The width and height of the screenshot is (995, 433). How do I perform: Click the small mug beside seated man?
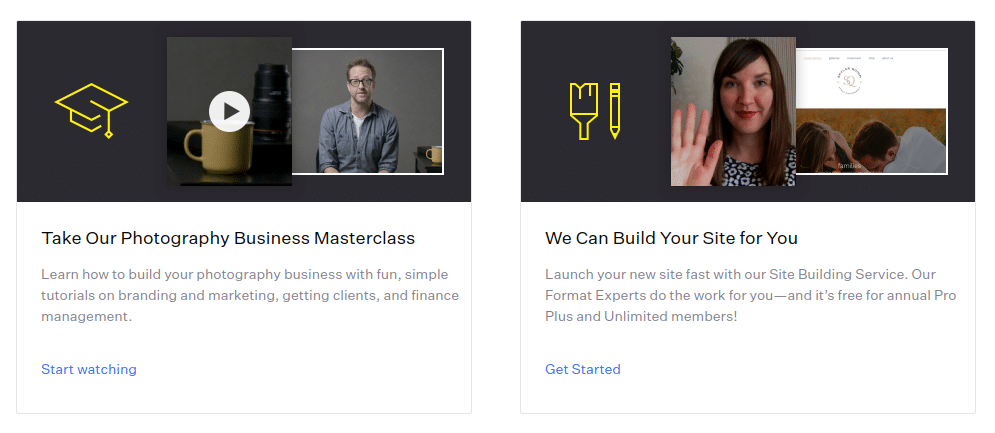click(x=433, y=154)
